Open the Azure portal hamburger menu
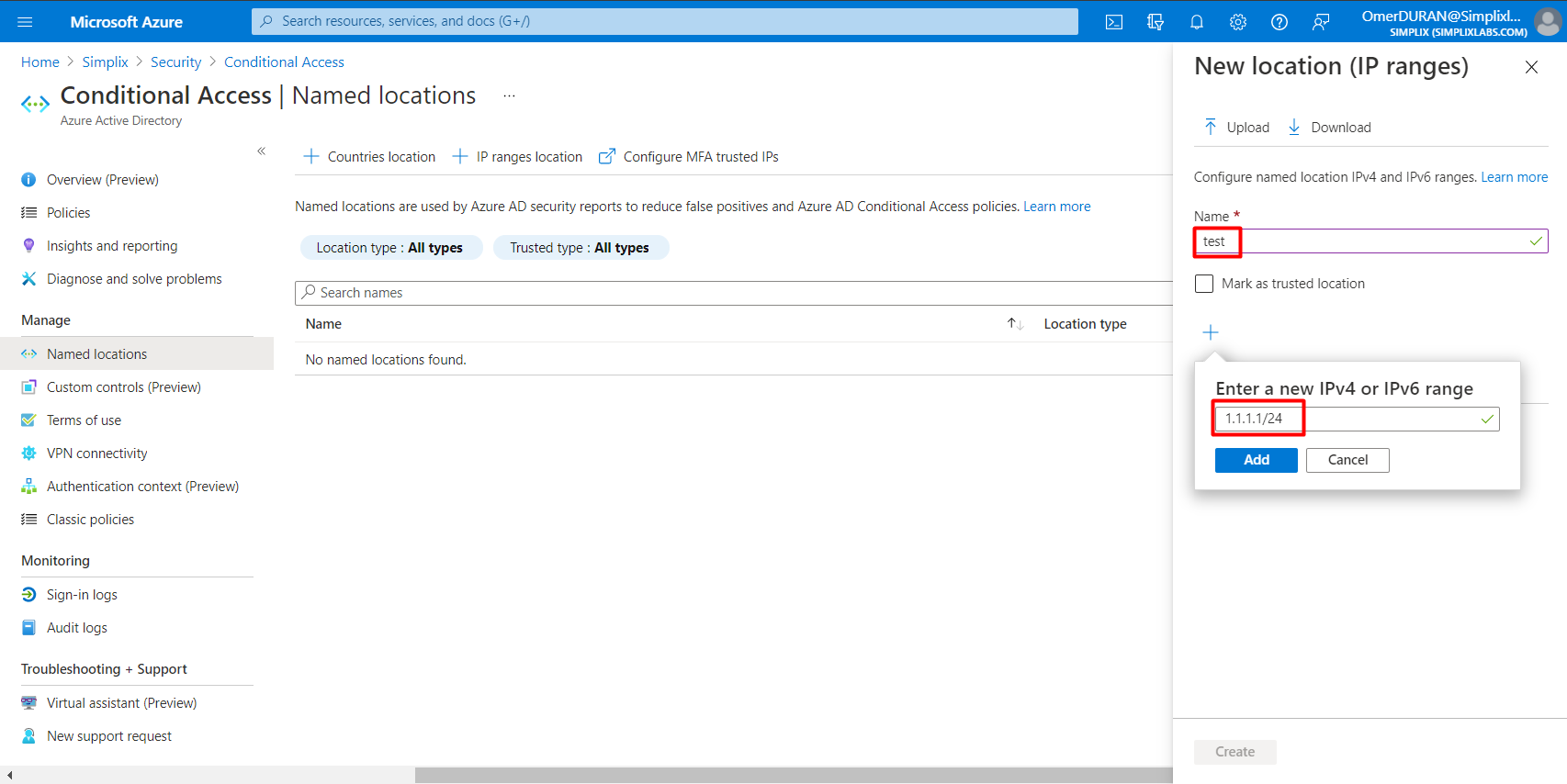Image resolution: width=1567 pixels, height=784 pixels. click(25, 21)
